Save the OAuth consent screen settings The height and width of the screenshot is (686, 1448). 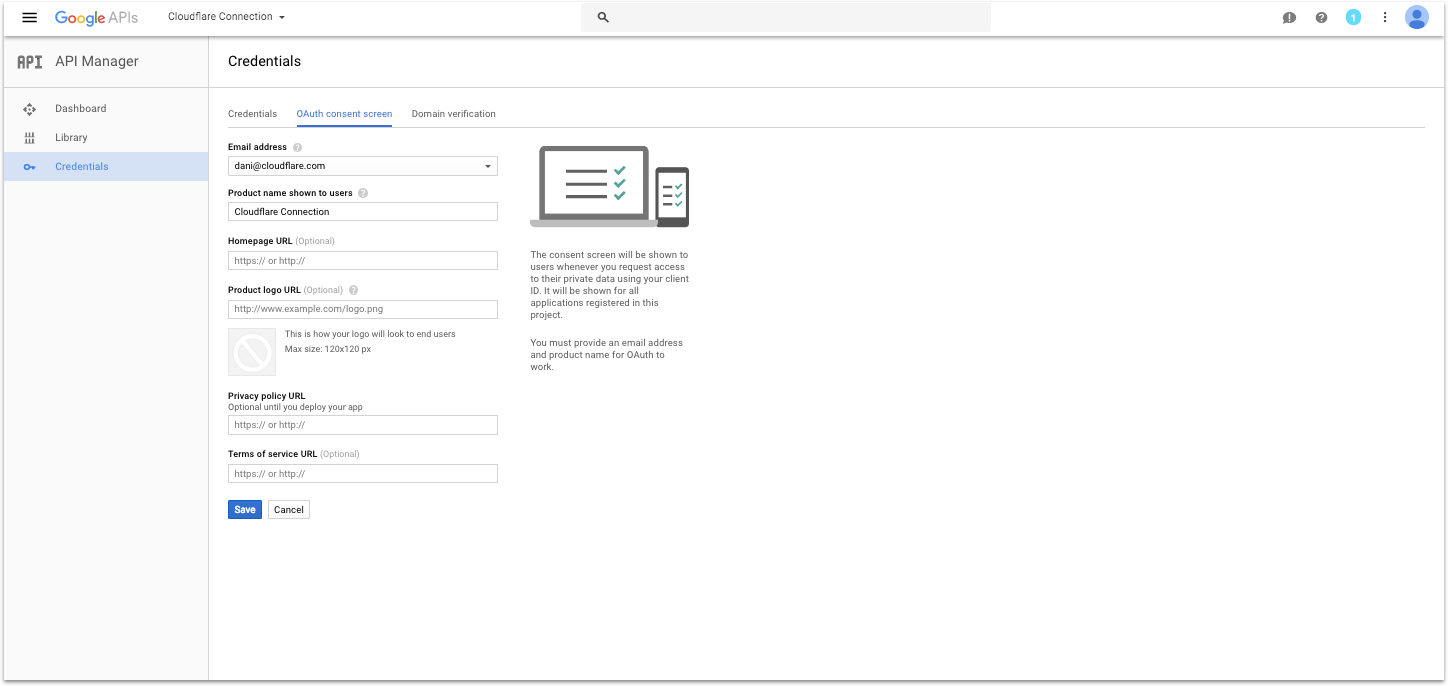pos(244,509)
